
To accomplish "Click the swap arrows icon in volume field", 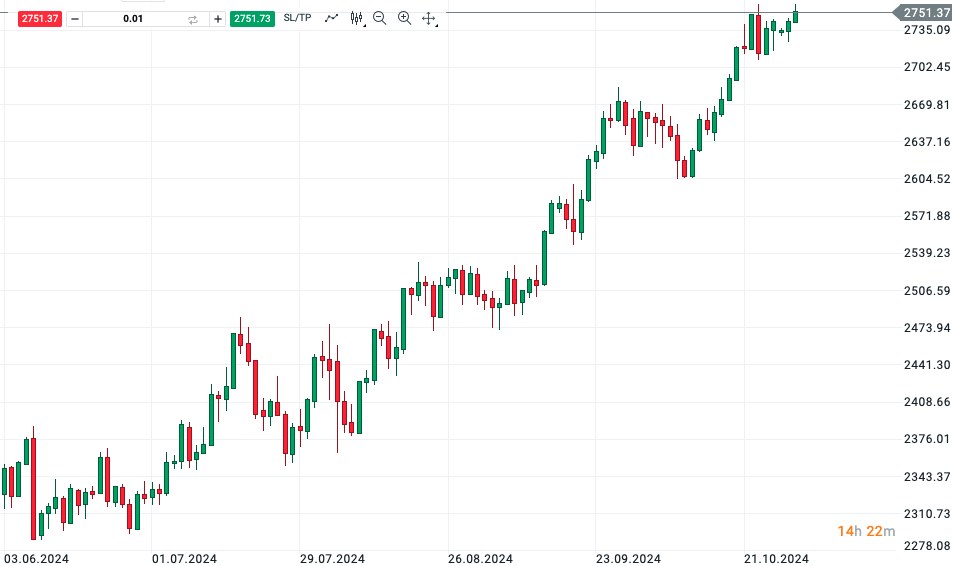I will click(193, 19).
